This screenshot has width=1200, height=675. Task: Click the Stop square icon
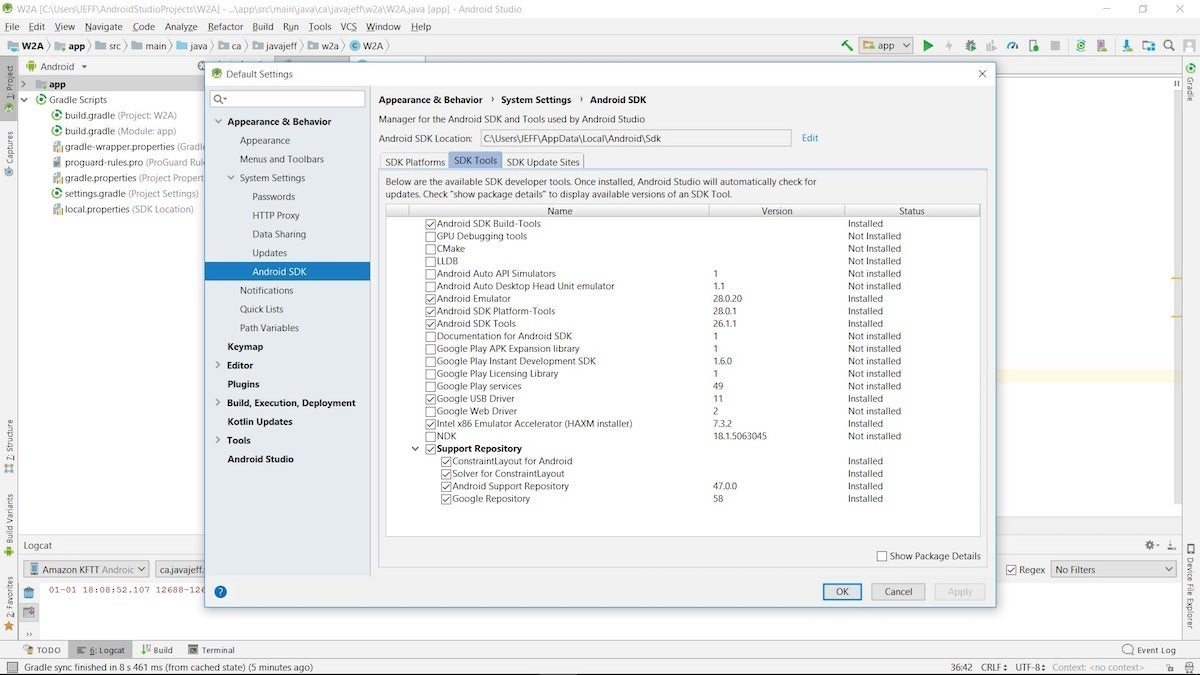click(x=1054, y=45)
